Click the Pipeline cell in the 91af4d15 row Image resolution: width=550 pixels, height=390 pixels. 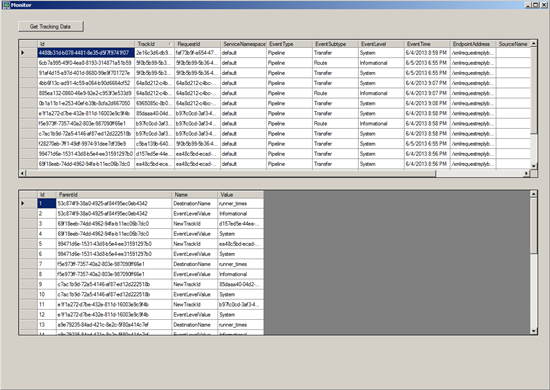pyautogui.click(x=289, y=73)
